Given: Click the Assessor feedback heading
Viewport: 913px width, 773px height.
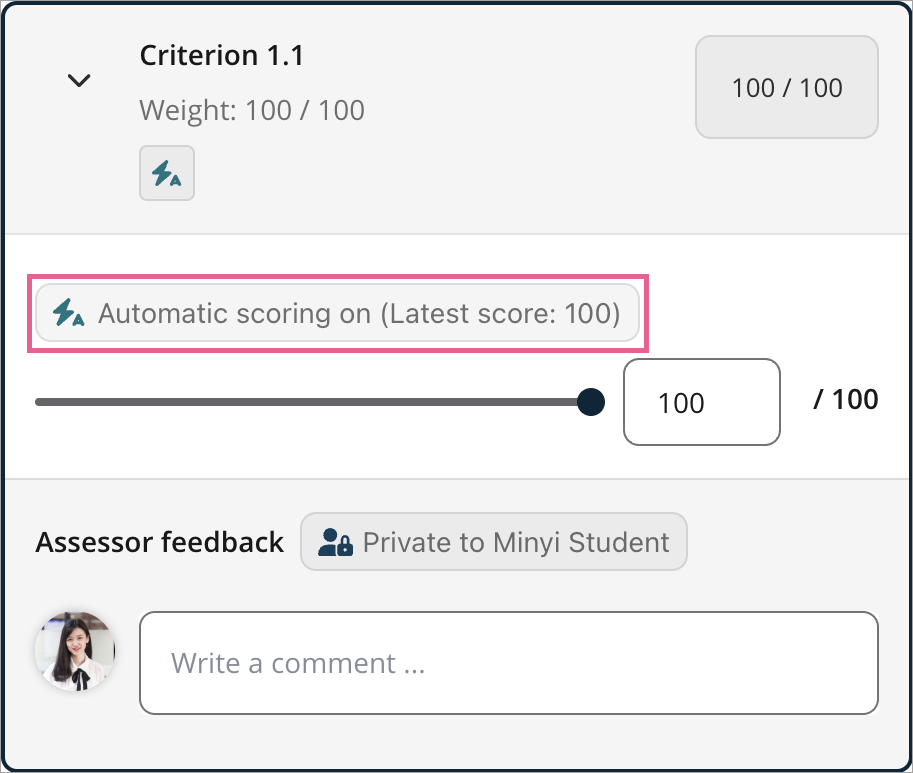Looking at the screenshot, I should [160, 542].
